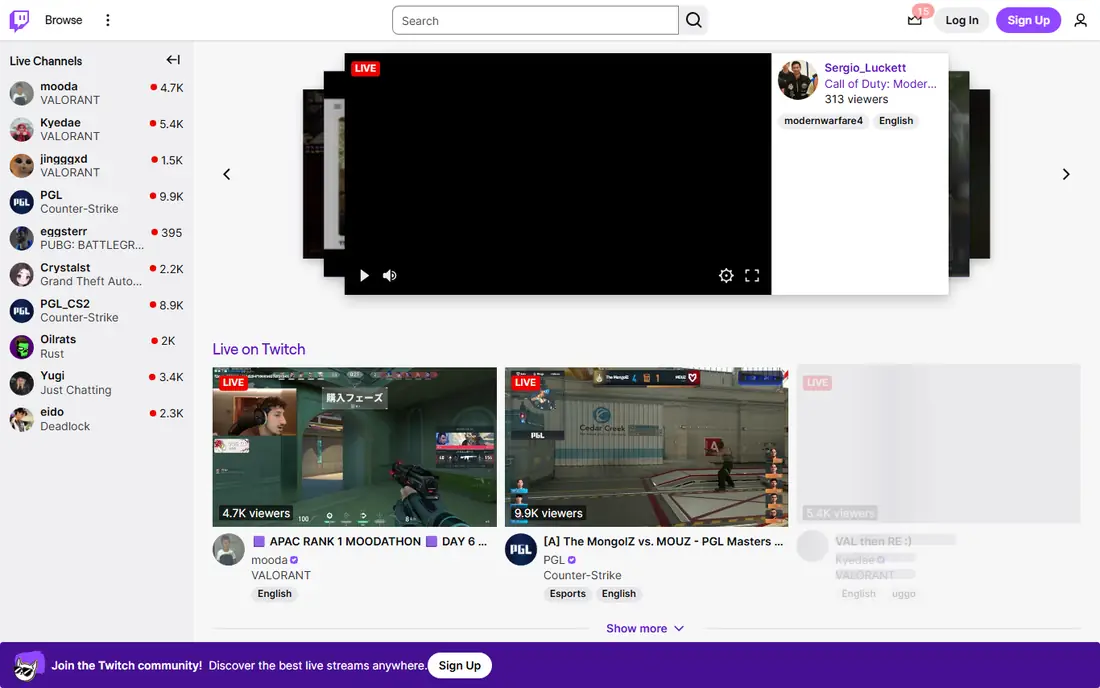Select English tag on featured stream
Screen dimensions: 1100x688
point(896,121)
